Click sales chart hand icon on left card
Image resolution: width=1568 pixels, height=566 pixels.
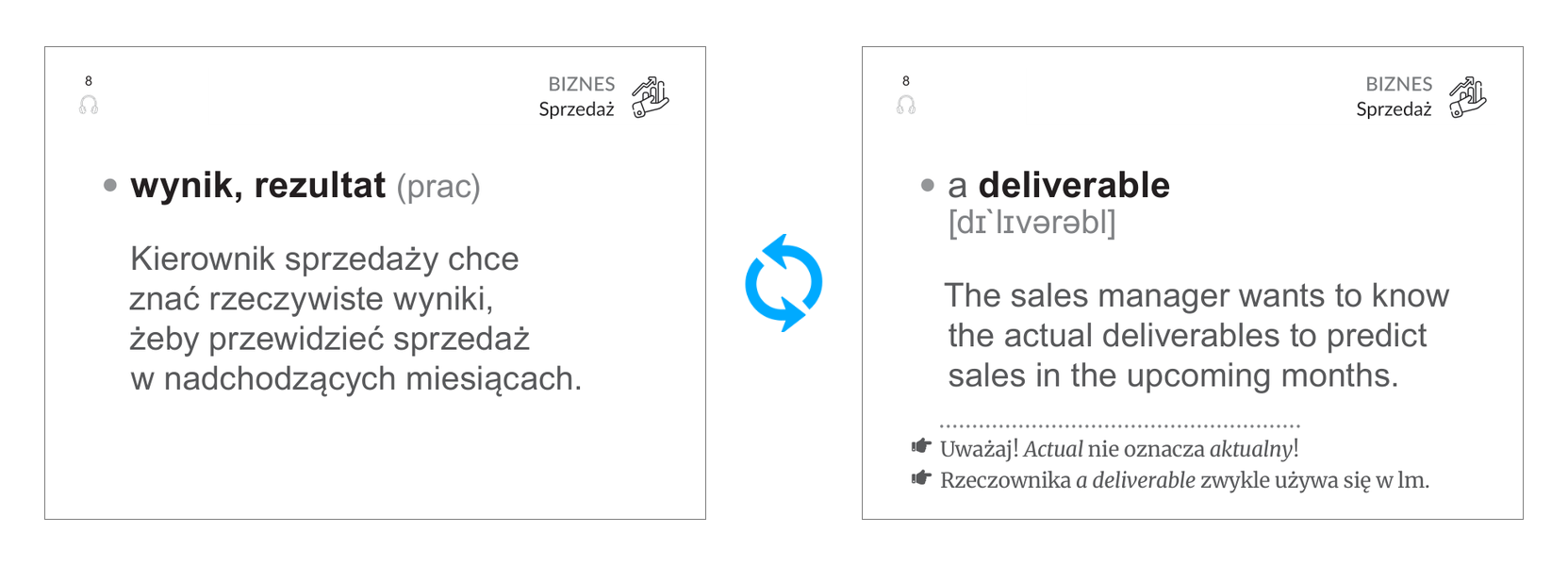click(650, 97)
